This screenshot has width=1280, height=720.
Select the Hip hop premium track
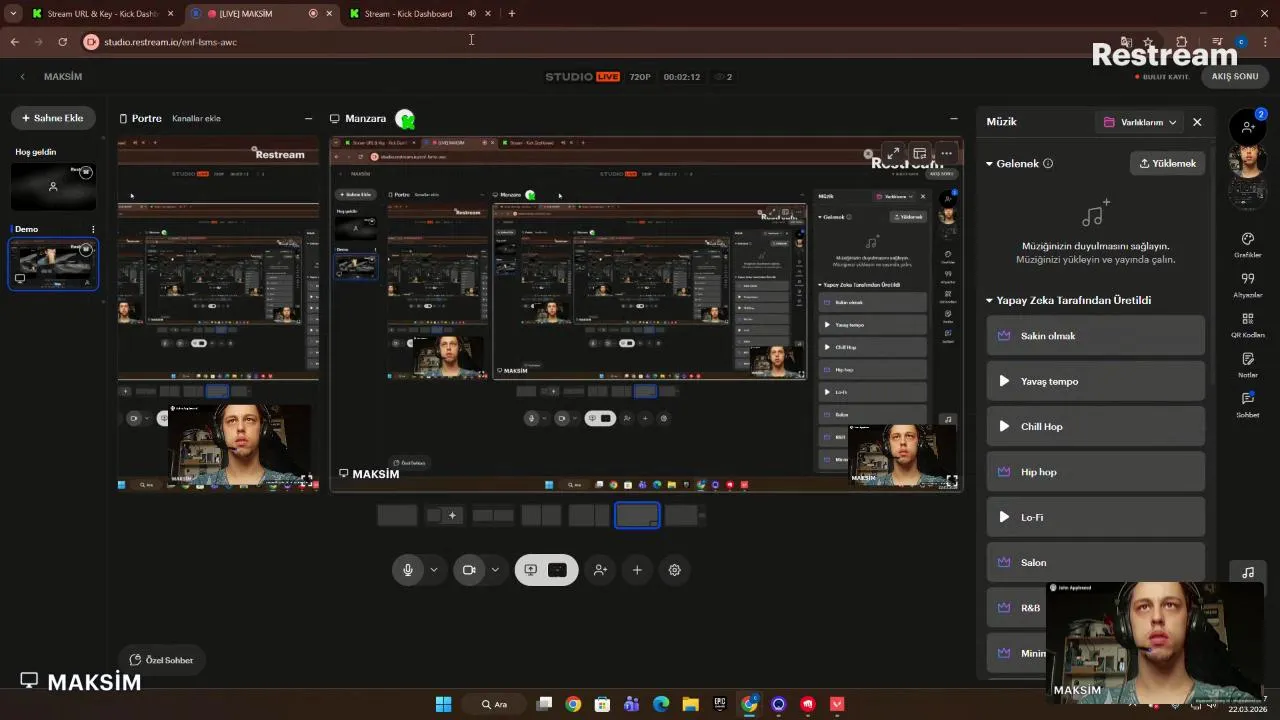click(x=1096, y=472)
